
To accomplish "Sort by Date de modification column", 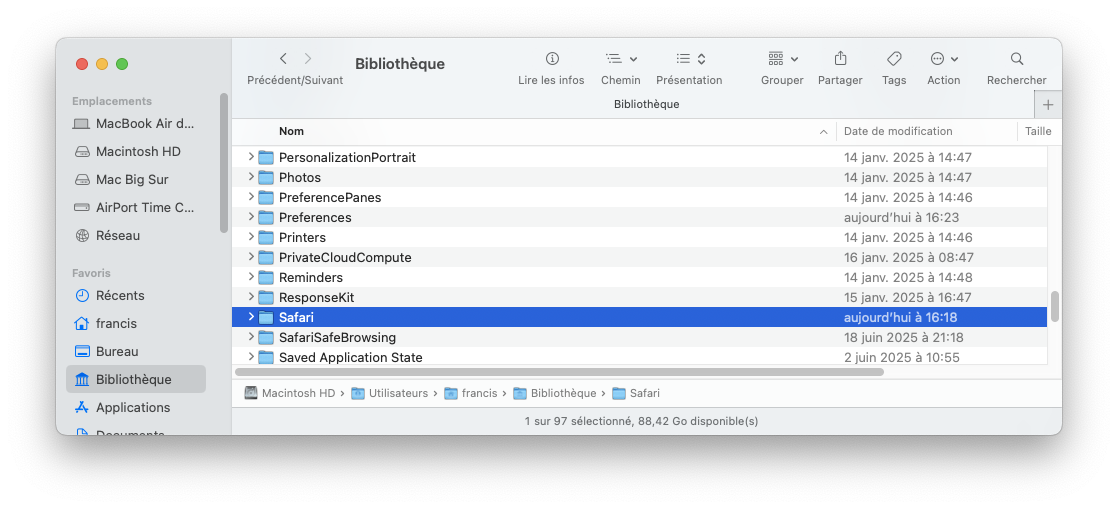I will 898,131.
